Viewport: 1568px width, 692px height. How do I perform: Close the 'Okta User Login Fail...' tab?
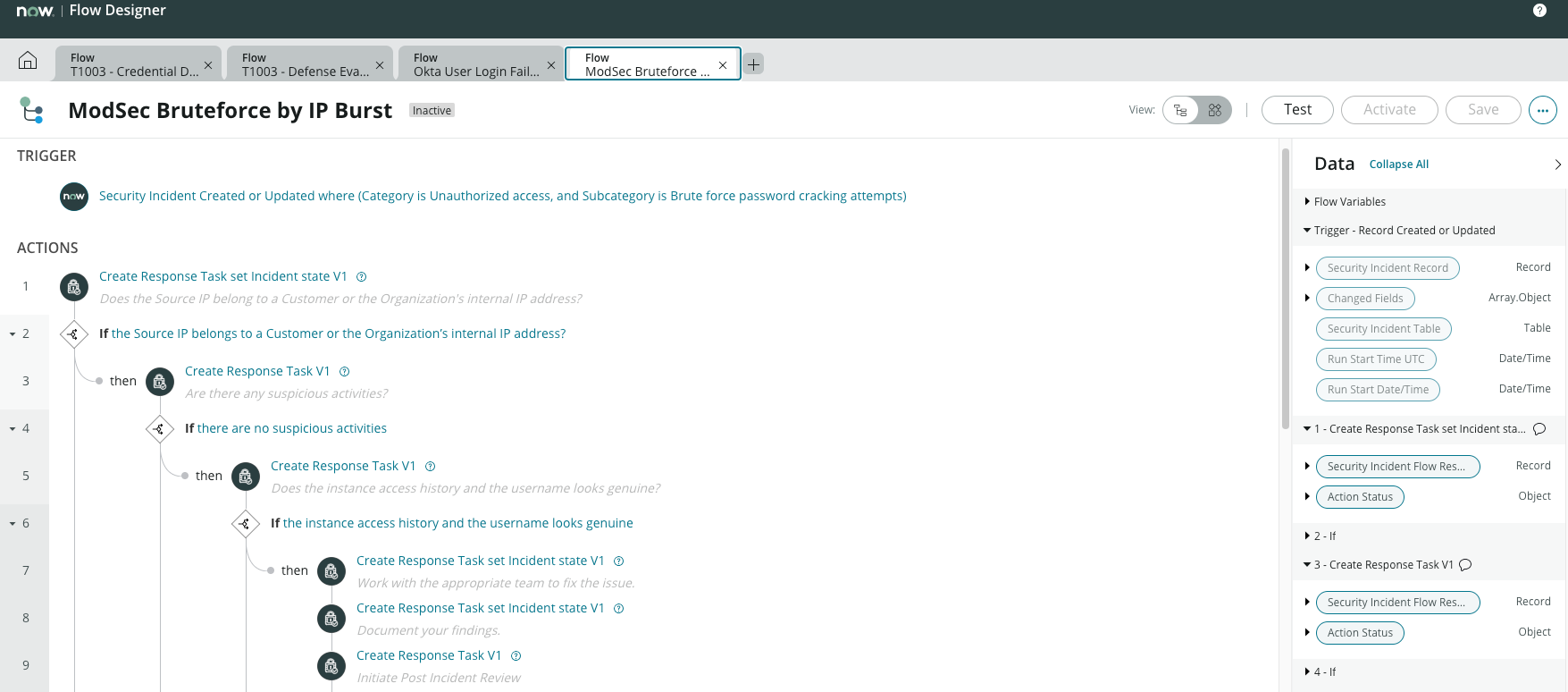[x=551, y=65]
